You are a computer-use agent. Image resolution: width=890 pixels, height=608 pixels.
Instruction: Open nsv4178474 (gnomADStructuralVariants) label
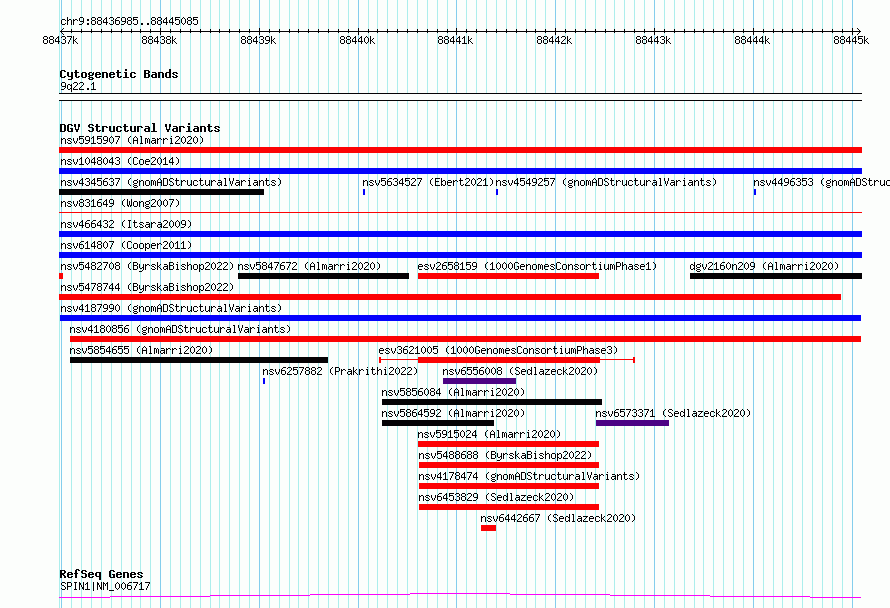(529, 476)
